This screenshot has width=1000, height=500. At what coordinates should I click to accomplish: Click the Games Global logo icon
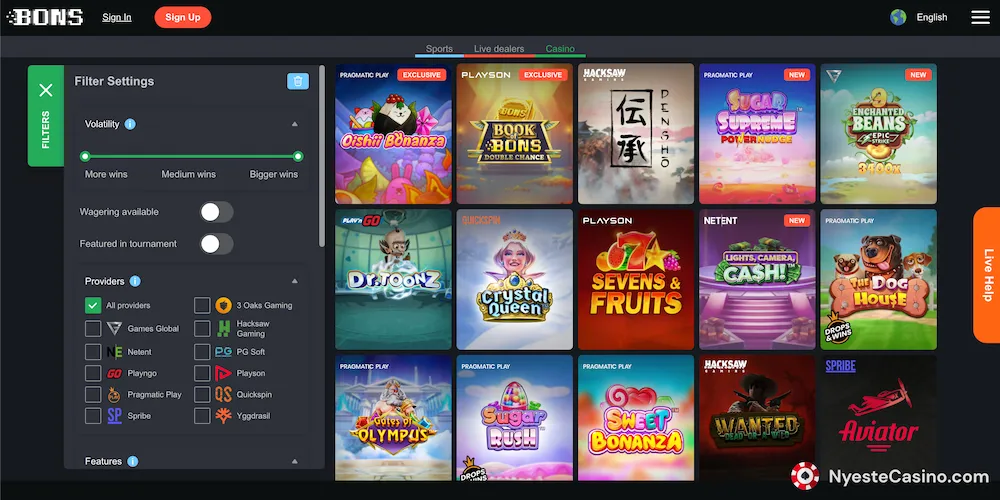click(114, 328)
